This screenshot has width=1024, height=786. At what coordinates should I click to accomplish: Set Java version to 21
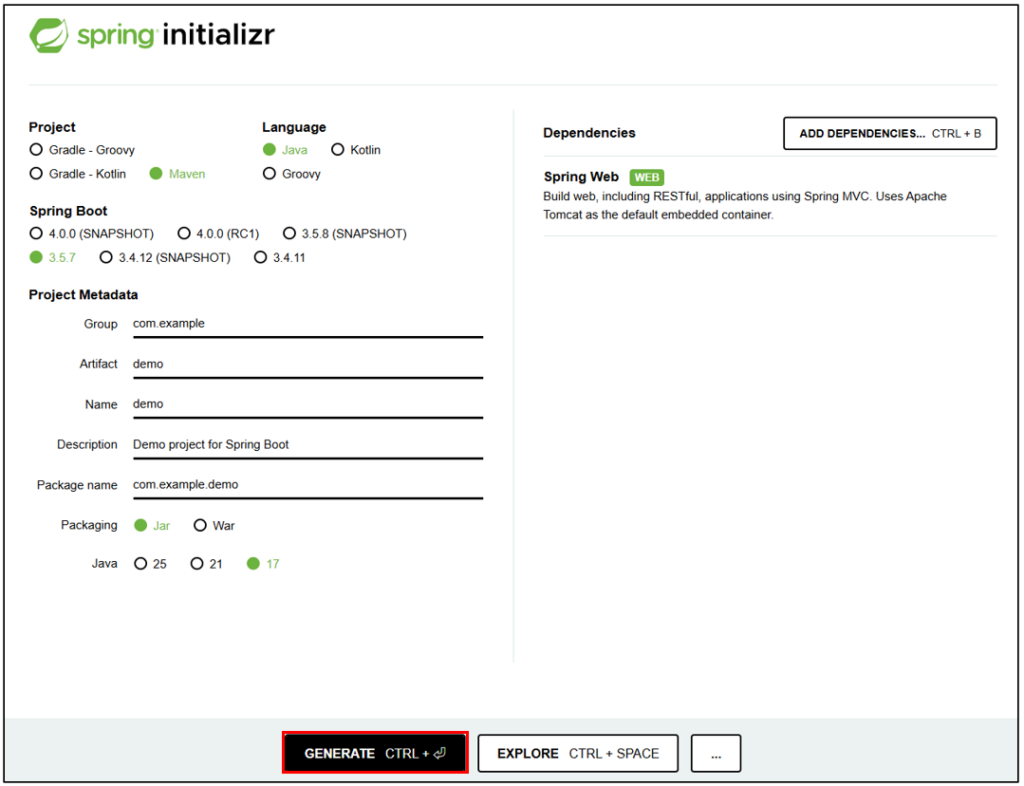[x=197, y=564]
